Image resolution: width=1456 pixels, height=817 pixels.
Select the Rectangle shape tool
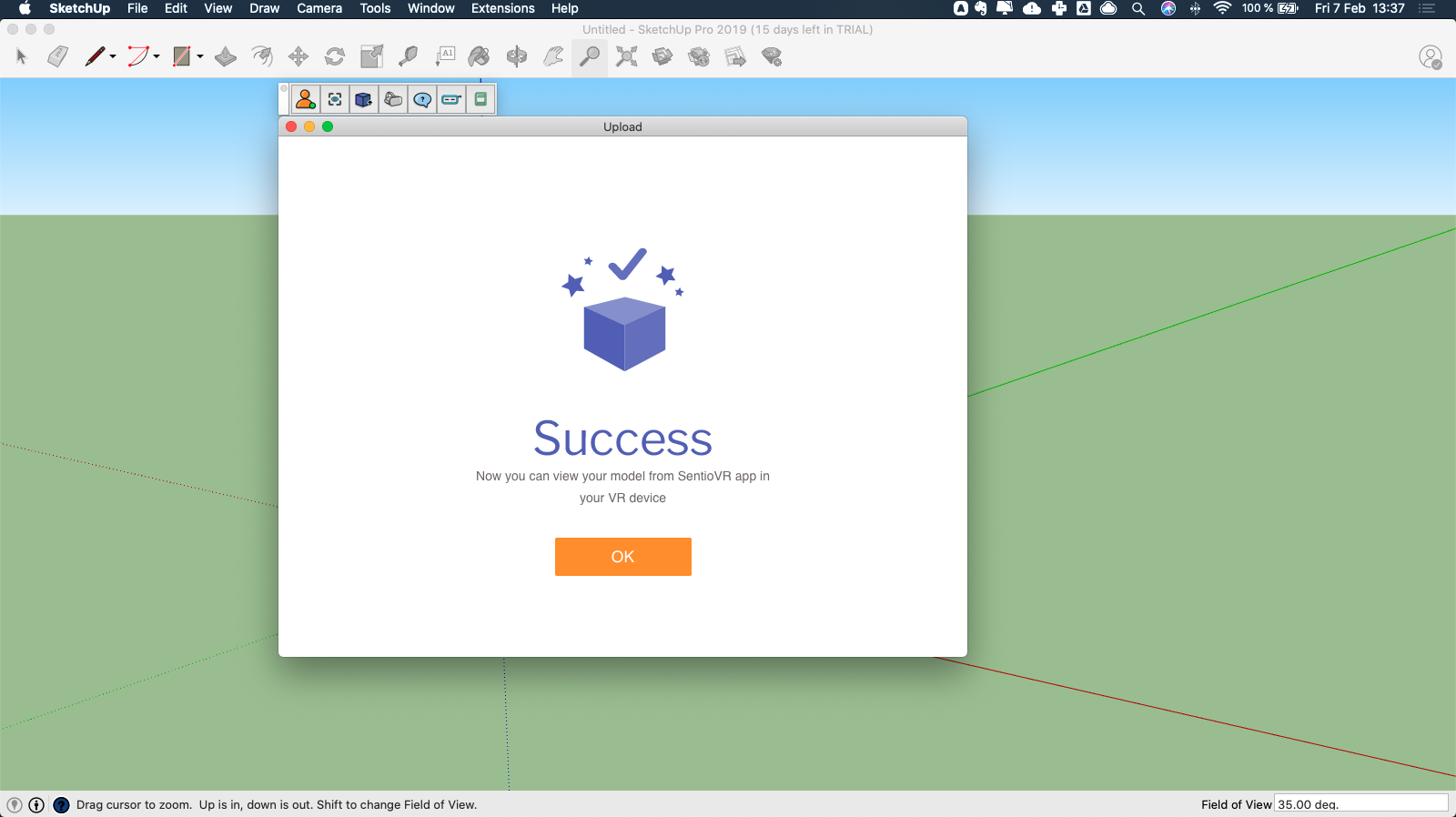click(182, 56)
